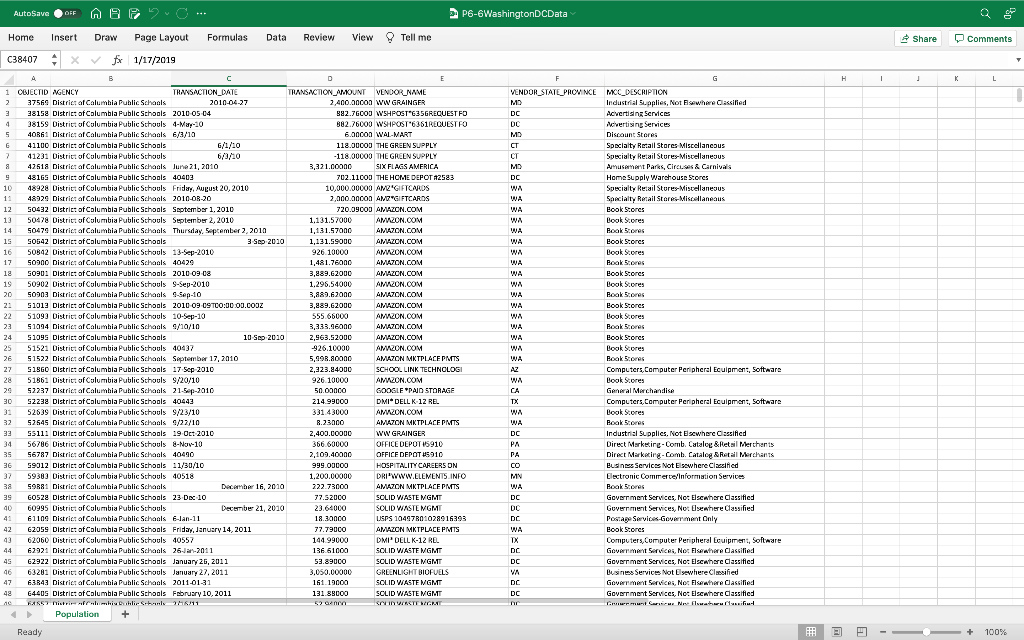The image size is (1024, 640).
Task: Click the Undo icon
Action: (x=154, y=14)
